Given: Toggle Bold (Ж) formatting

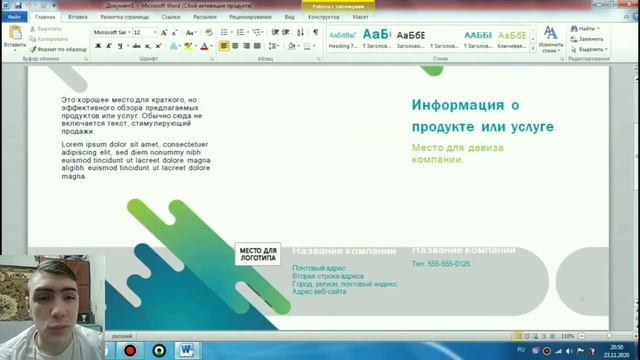Looking at the screenshot, I should pyautogui.click(x=98, y=46).
